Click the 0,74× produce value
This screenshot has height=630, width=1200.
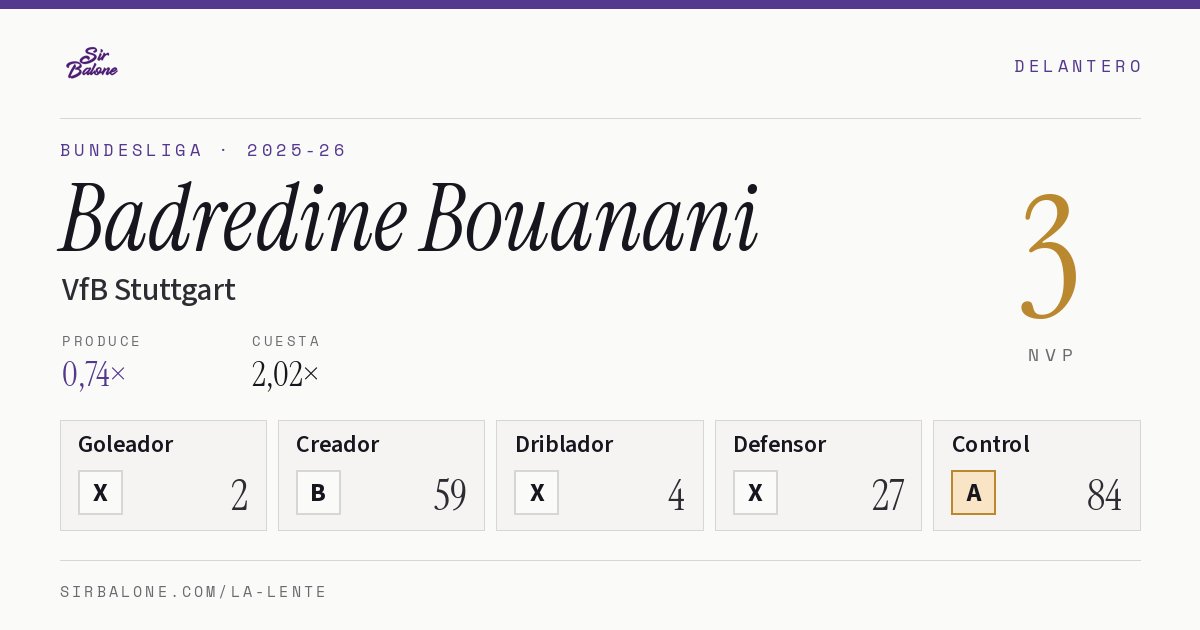pos(94,374)
